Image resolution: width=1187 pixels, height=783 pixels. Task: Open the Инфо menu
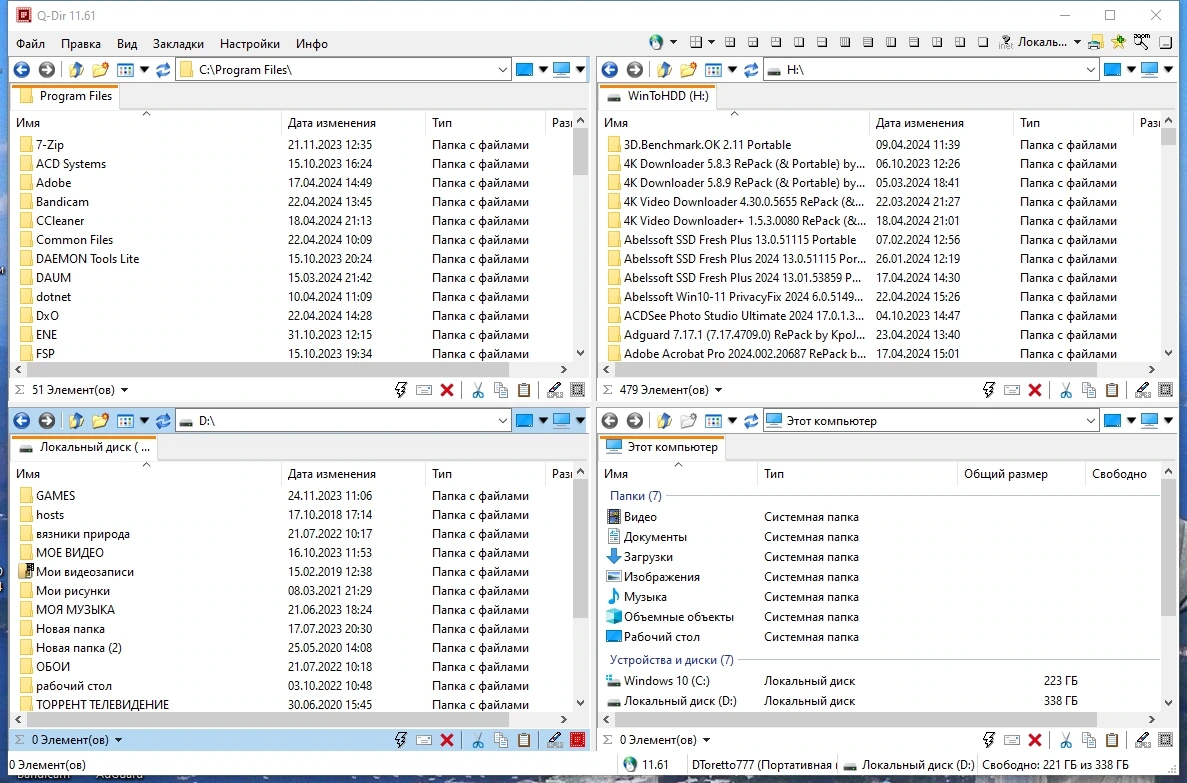[312, 44]
